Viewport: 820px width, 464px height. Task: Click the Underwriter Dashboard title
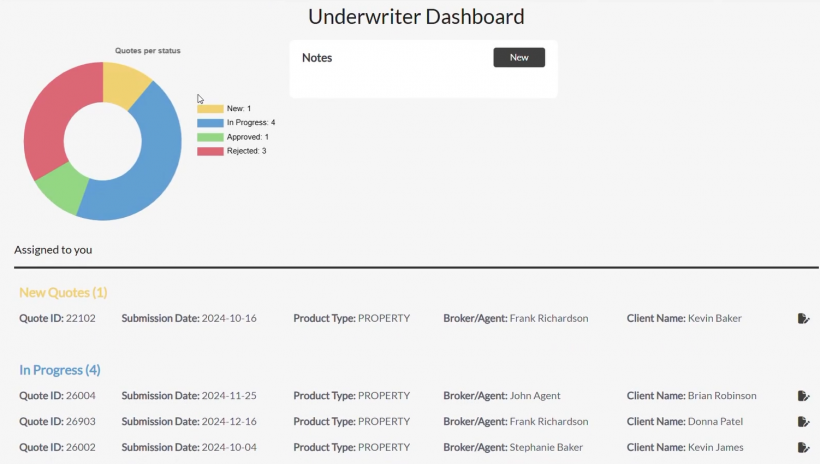(416, 17)
